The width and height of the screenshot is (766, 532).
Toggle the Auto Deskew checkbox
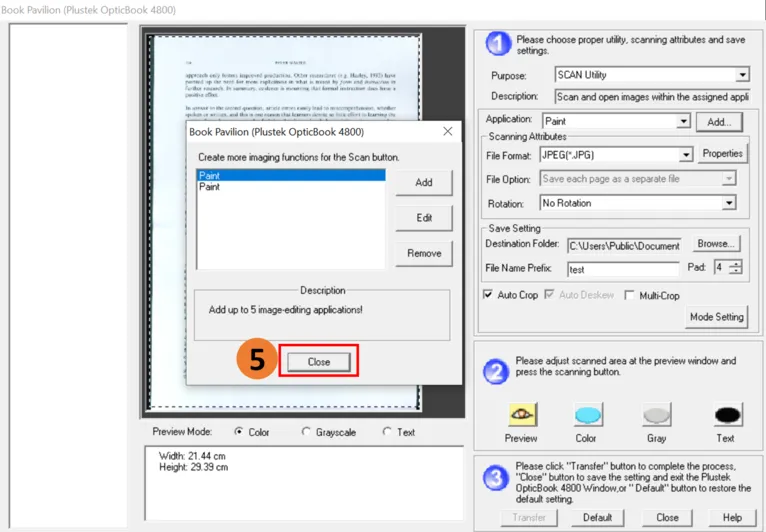[549, 295]
